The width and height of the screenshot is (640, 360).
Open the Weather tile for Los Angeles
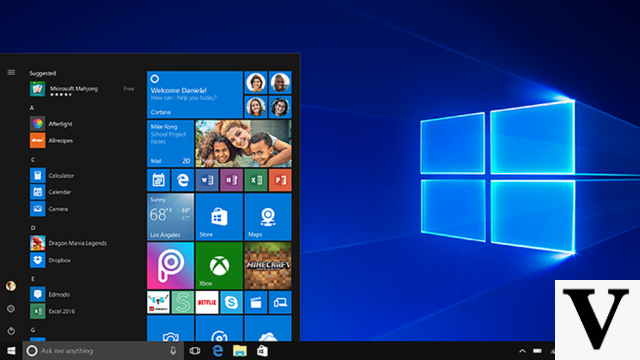click(x=170, y=217)
